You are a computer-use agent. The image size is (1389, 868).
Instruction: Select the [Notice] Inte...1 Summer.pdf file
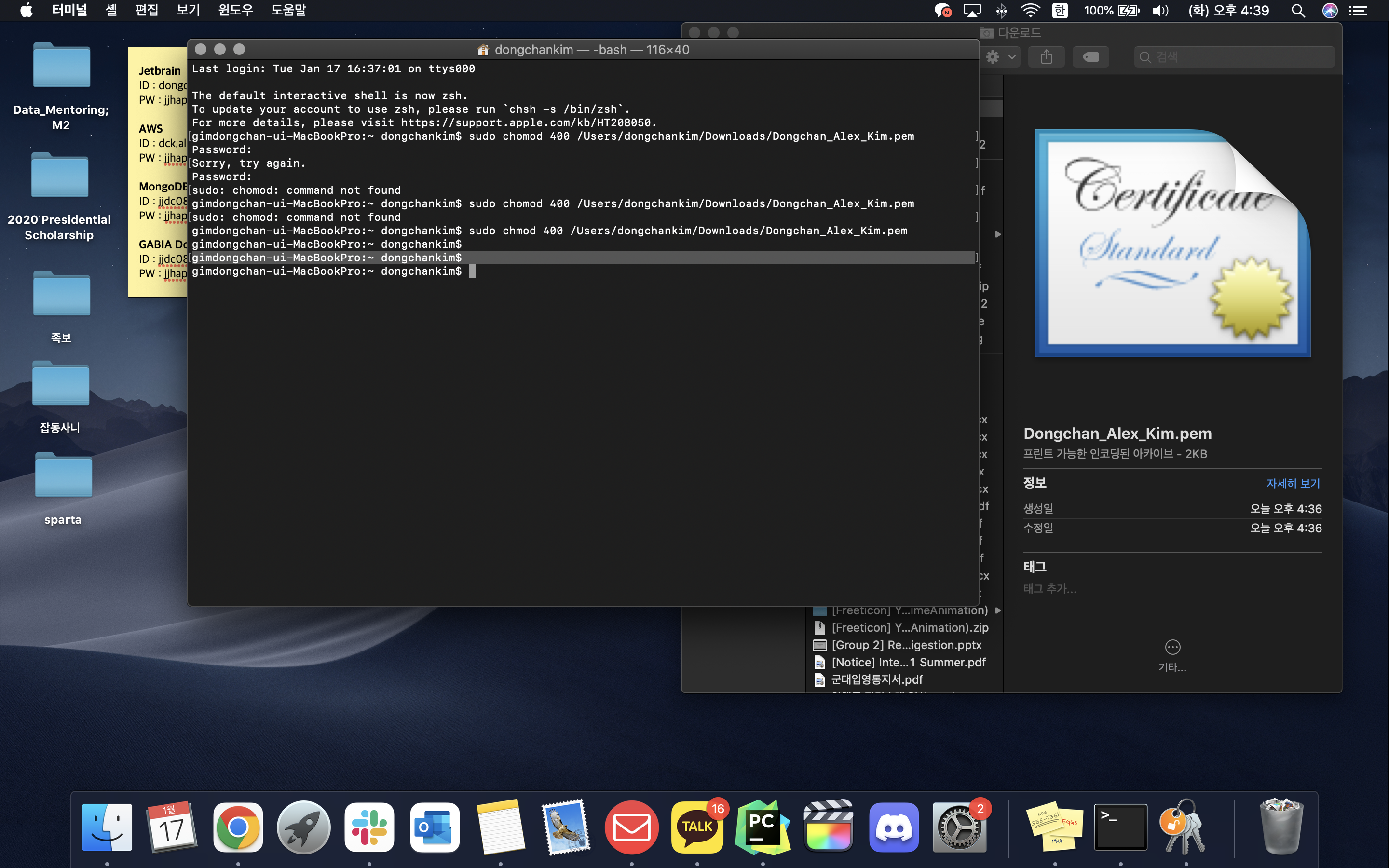pyautogui.click(x=899, y=662)
